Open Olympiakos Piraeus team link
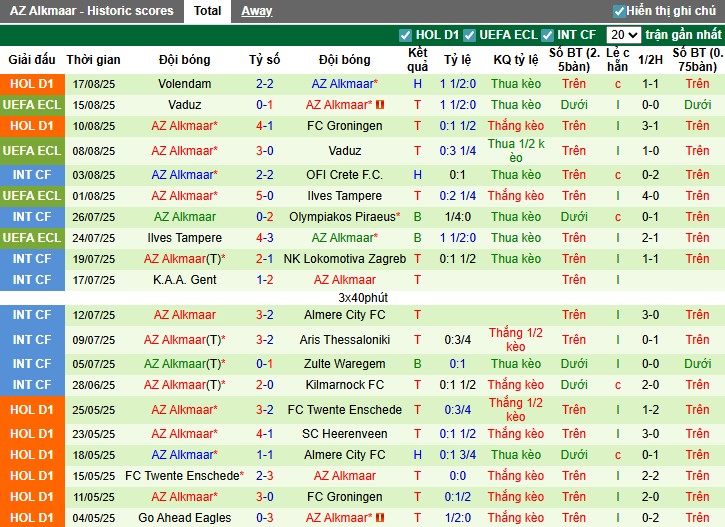725x527 pixels. [344, 217]
